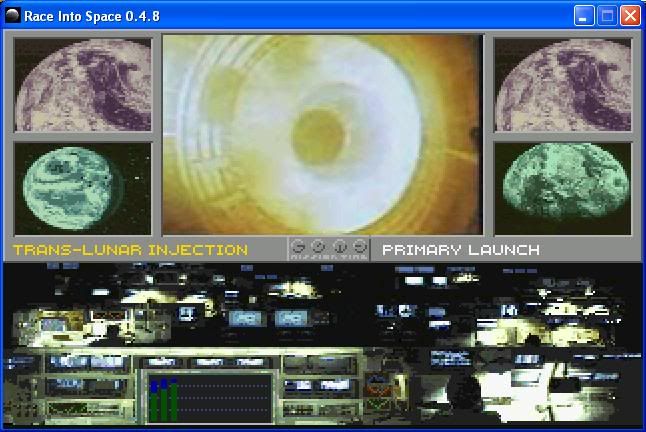Click the second mission timer dial from left
The image size is (646, 432).
coord(318,246)
